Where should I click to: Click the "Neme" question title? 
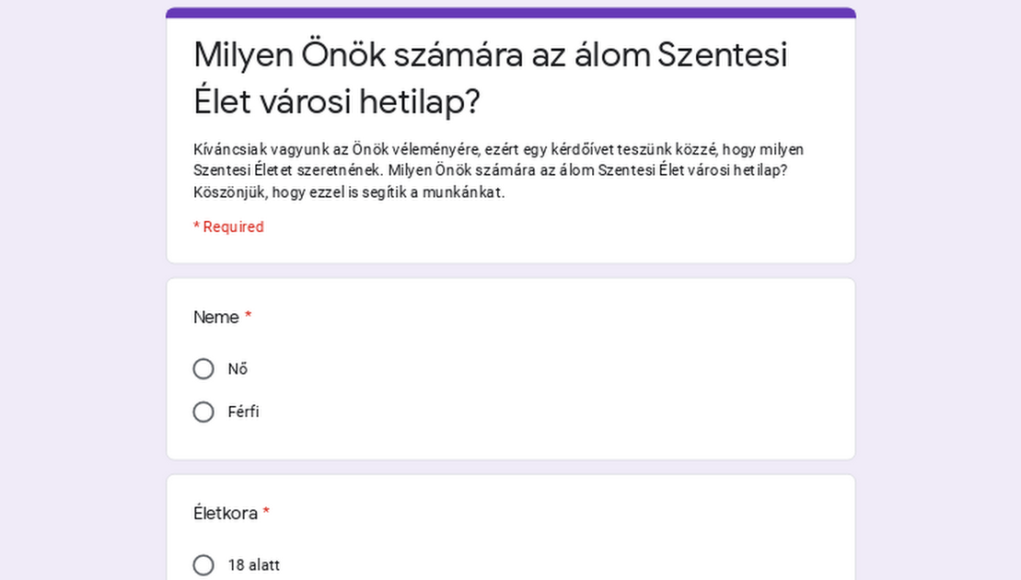tap(216, 317)
